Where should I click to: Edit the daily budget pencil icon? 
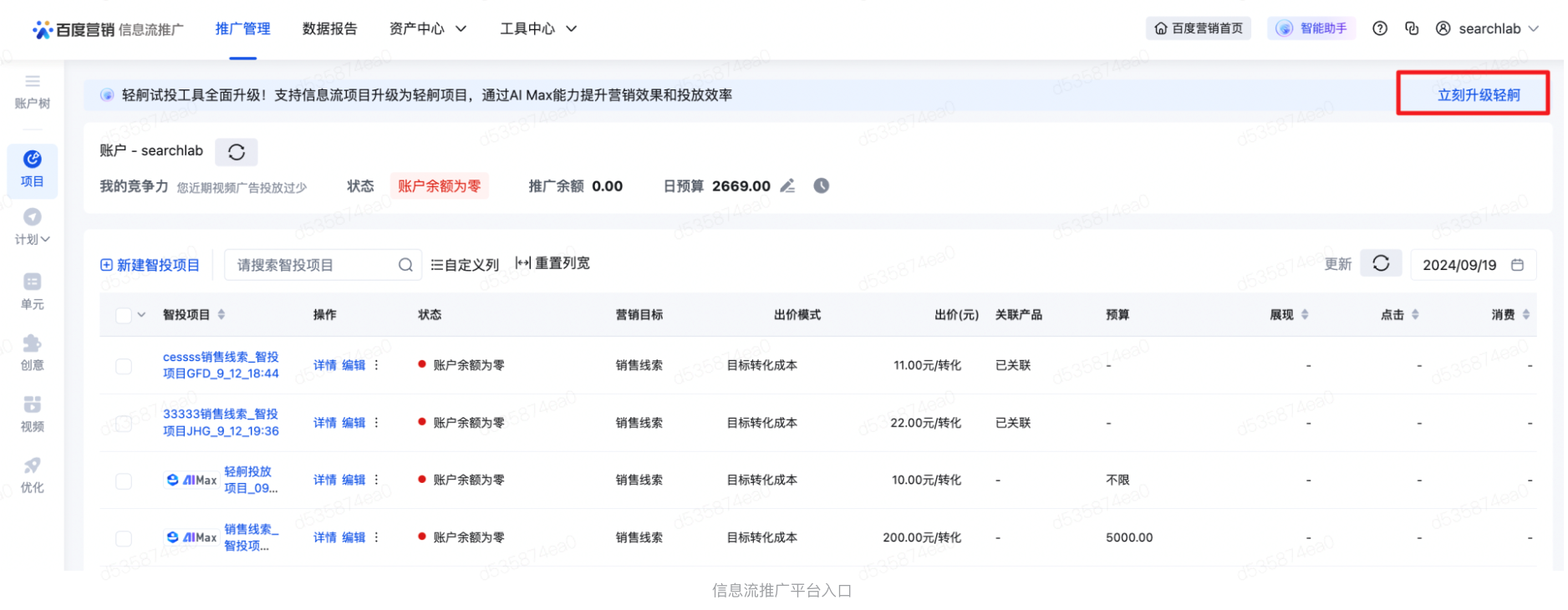pos(787,186)
